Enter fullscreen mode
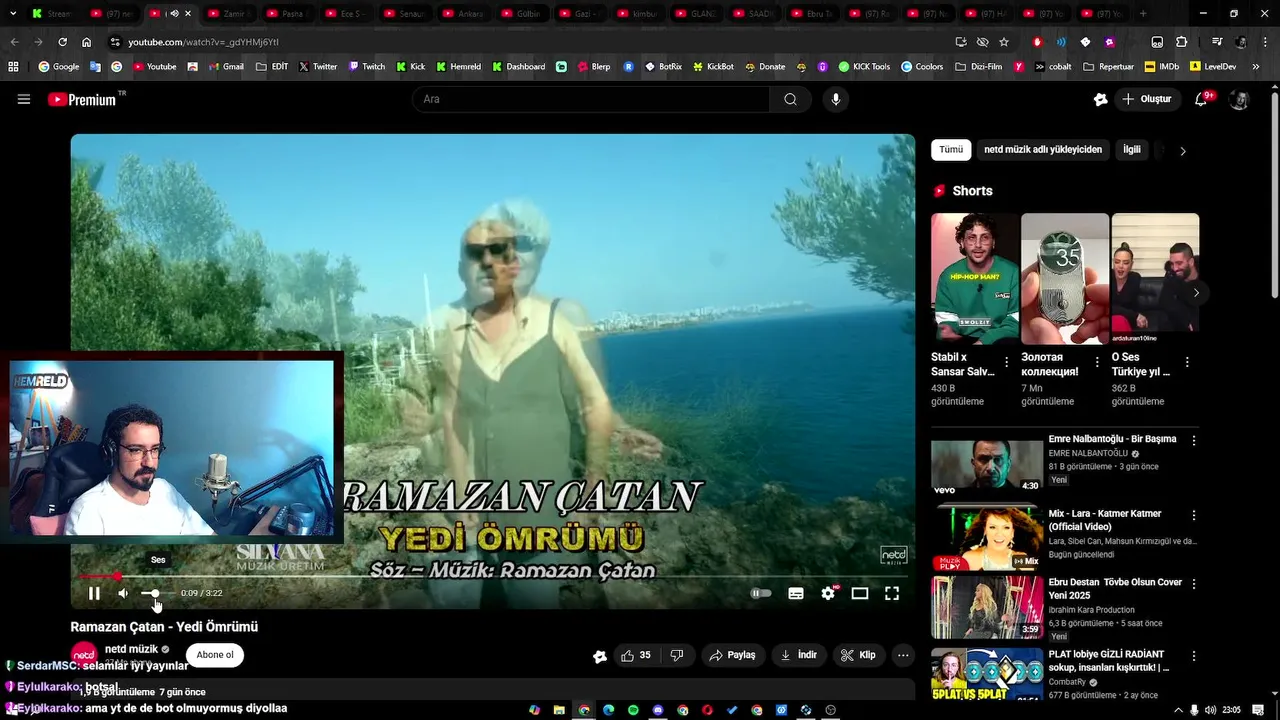The image size is (1280, 720). (x=892, y=593)
